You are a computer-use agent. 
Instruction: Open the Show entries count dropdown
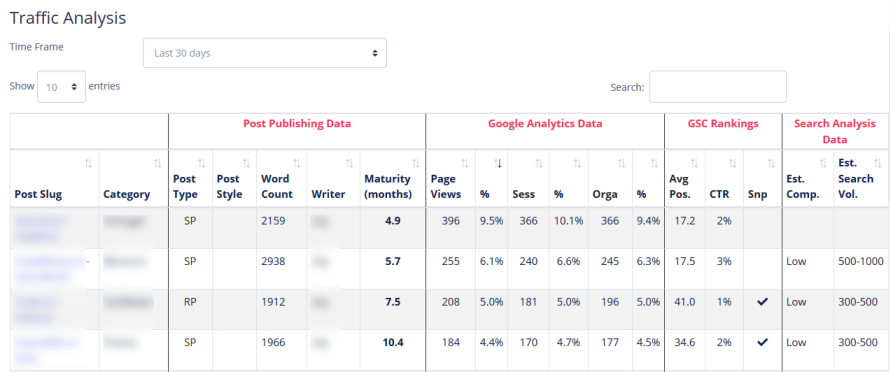pyautogui.click(x=61, y=87)
